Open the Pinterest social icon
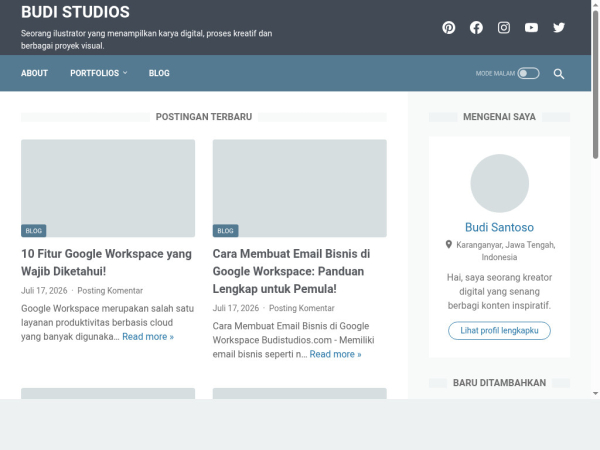Image resolution: width=600 pixels, height=450 pixels. [448, 28]
